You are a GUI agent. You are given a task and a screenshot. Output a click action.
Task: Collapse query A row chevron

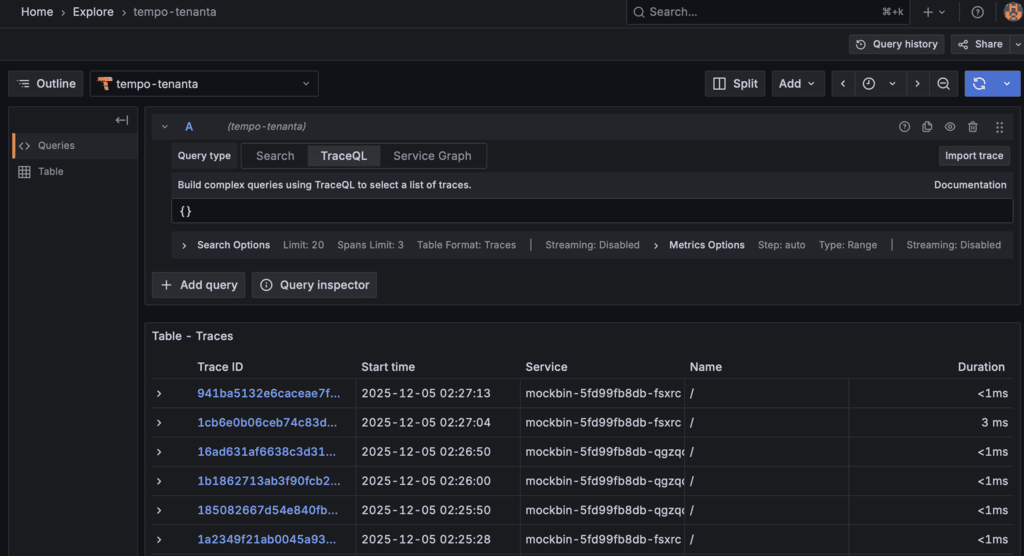point(165,127)
